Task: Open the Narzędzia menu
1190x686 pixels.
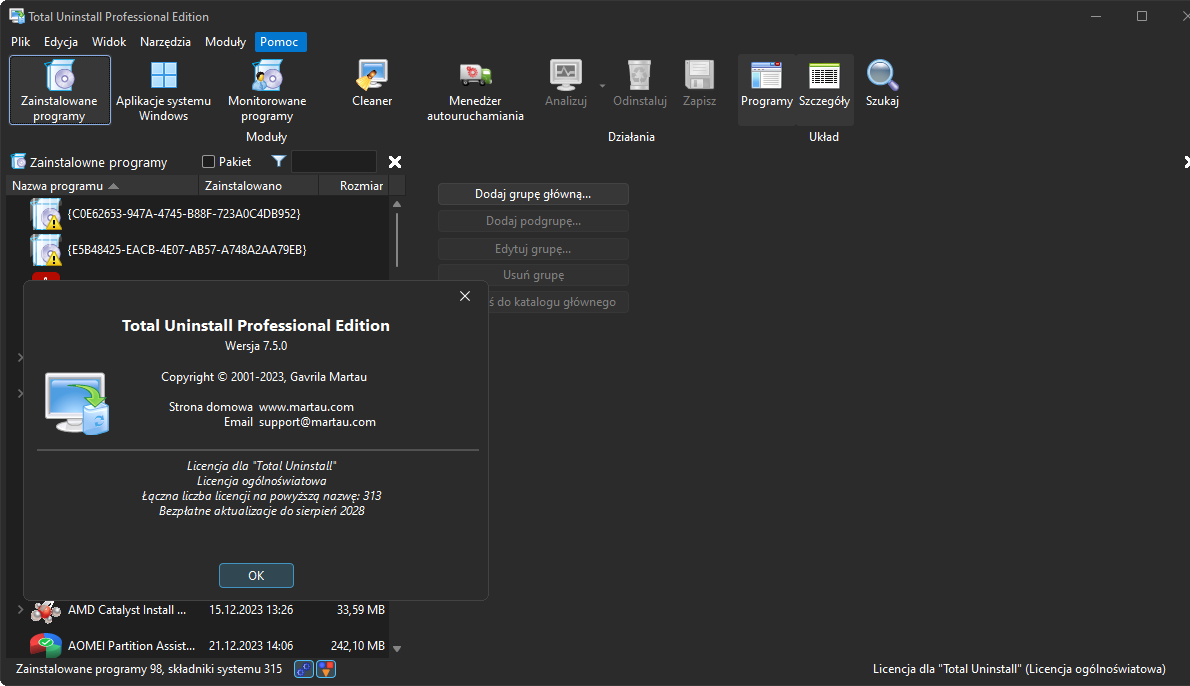Action: [165, 42]
